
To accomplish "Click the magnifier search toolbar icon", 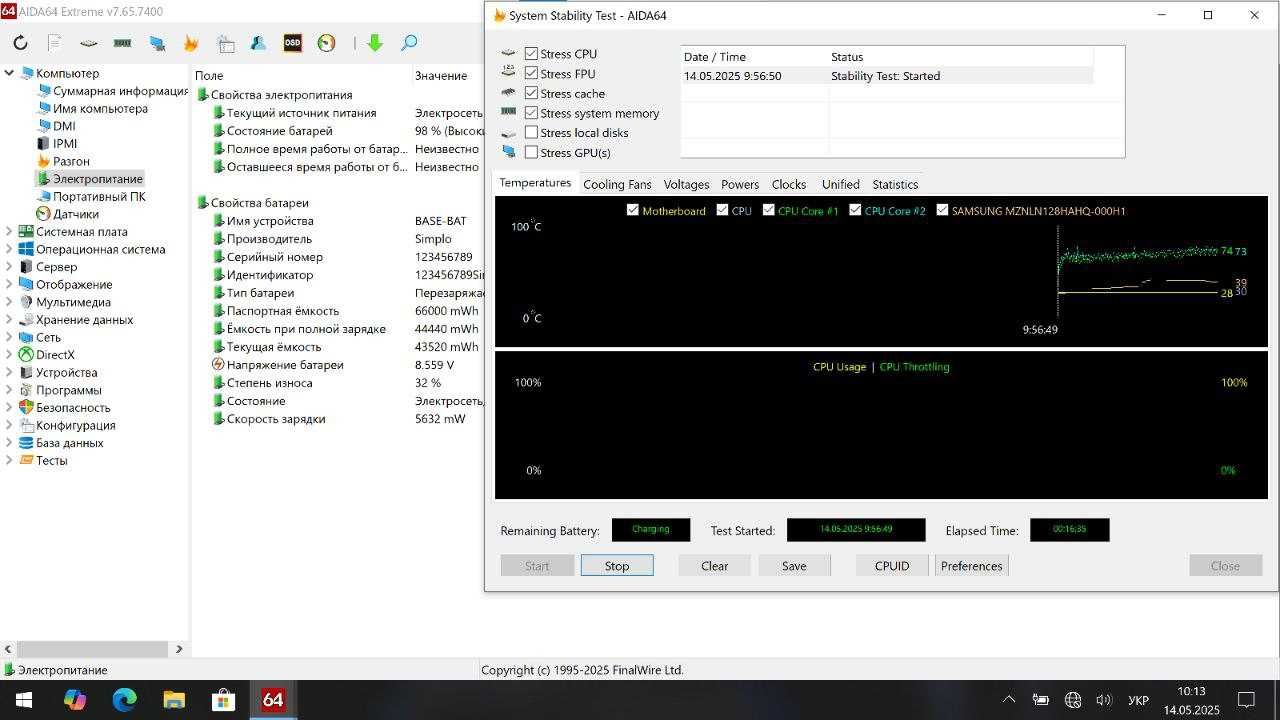I will (x=409, y=43).
